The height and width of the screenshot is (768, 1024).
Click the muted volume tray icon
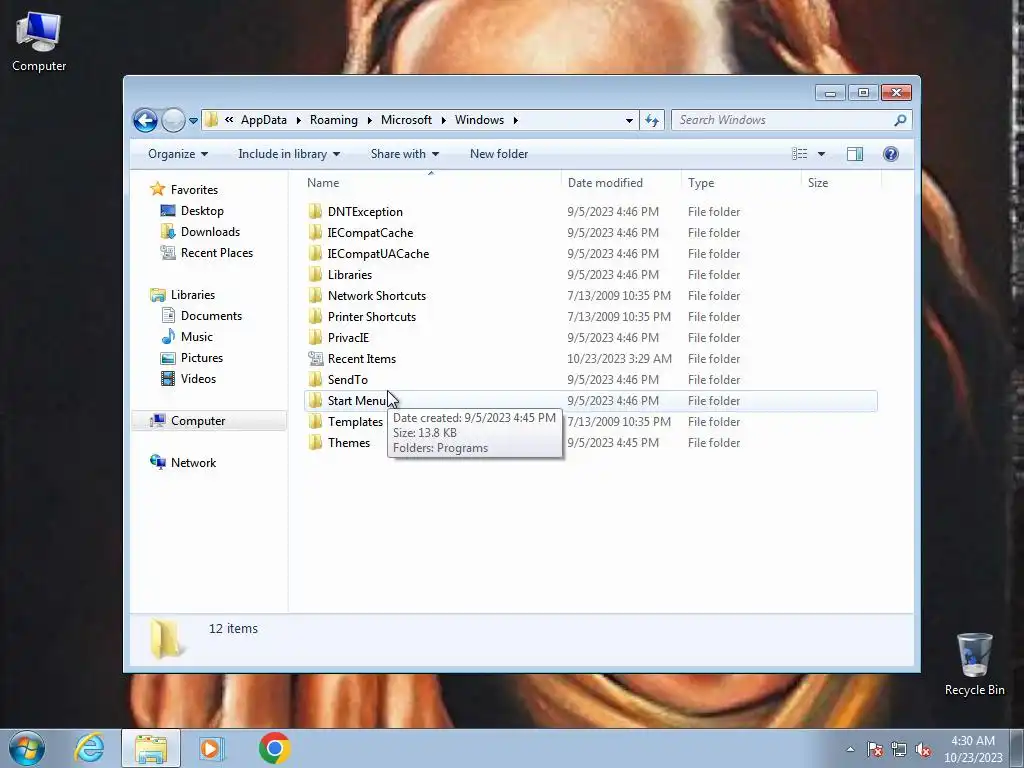click(x=923, y=750)
